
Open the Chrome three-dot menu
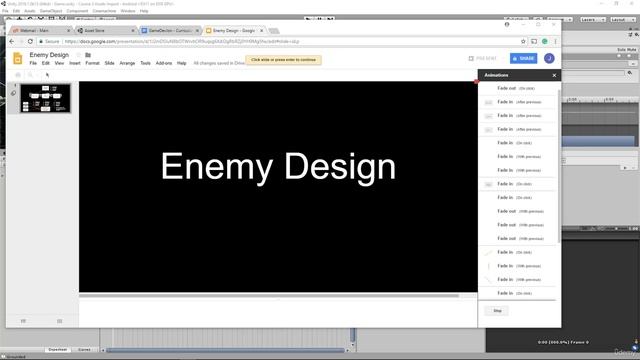[555, 41]
